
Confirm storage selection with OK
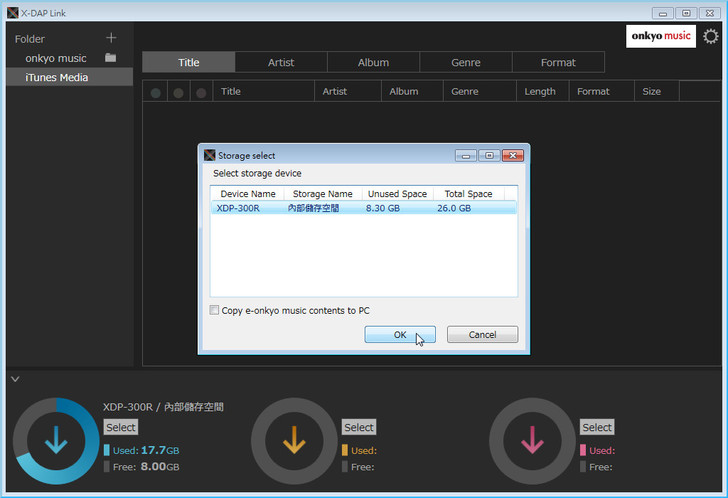point(400,334)
